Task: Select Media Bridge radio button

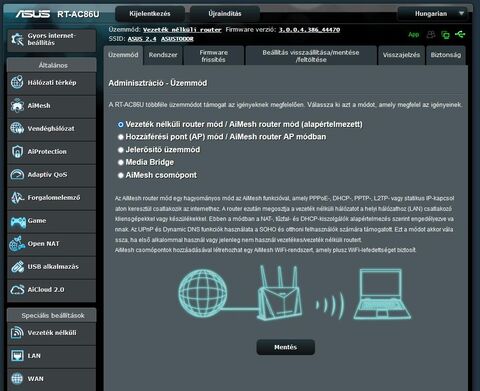Action: tap(121, 162)
